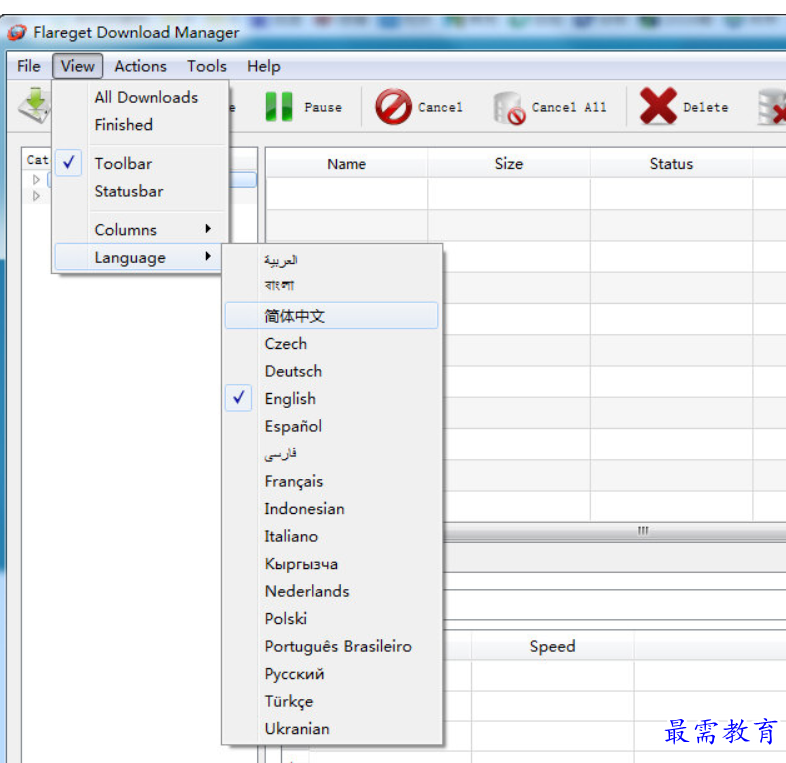Open the File menu
This screenshot has height=763, width=786.
[29, 66]
